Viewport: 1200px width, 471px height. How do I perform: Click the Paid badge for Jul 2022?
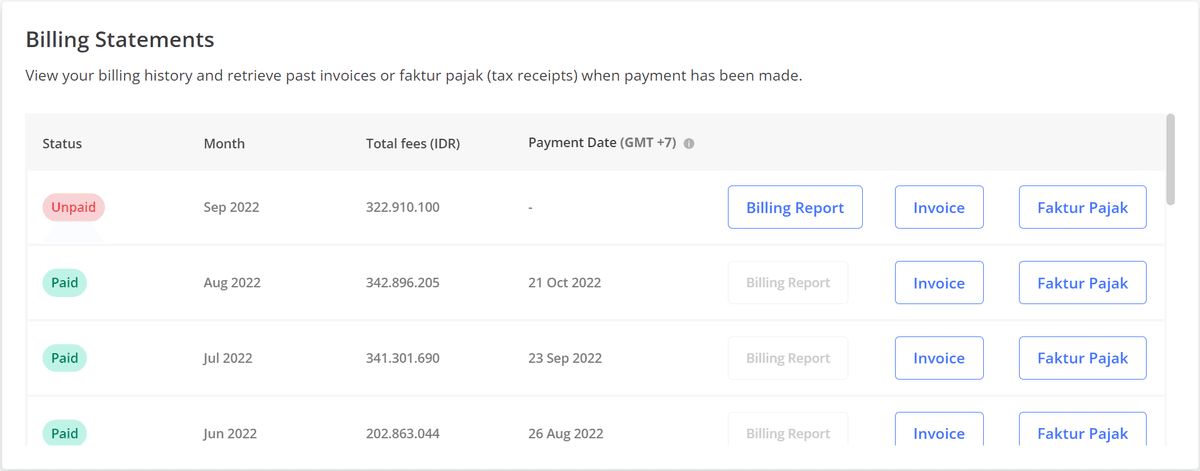click(65, 358)
